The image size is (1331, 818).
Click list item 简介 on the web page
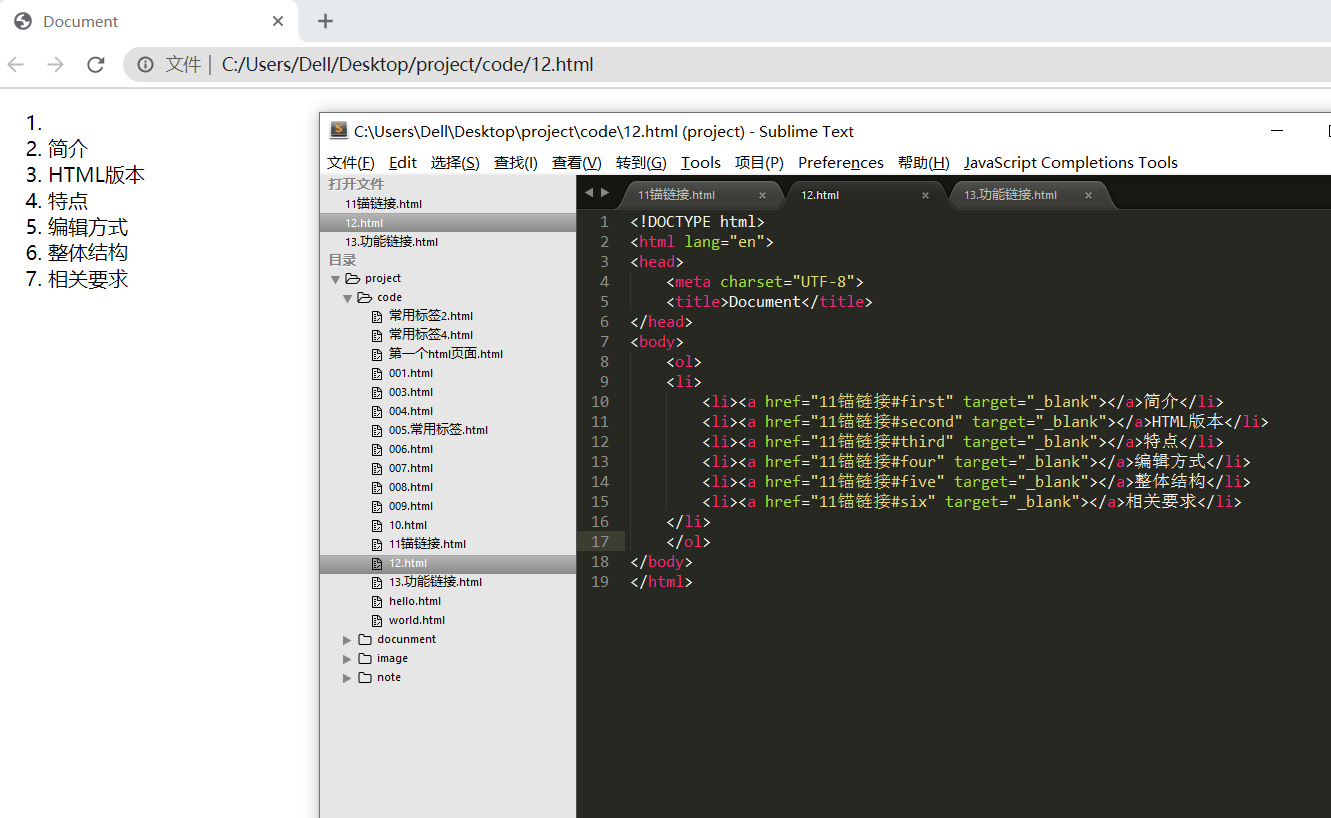68,149
